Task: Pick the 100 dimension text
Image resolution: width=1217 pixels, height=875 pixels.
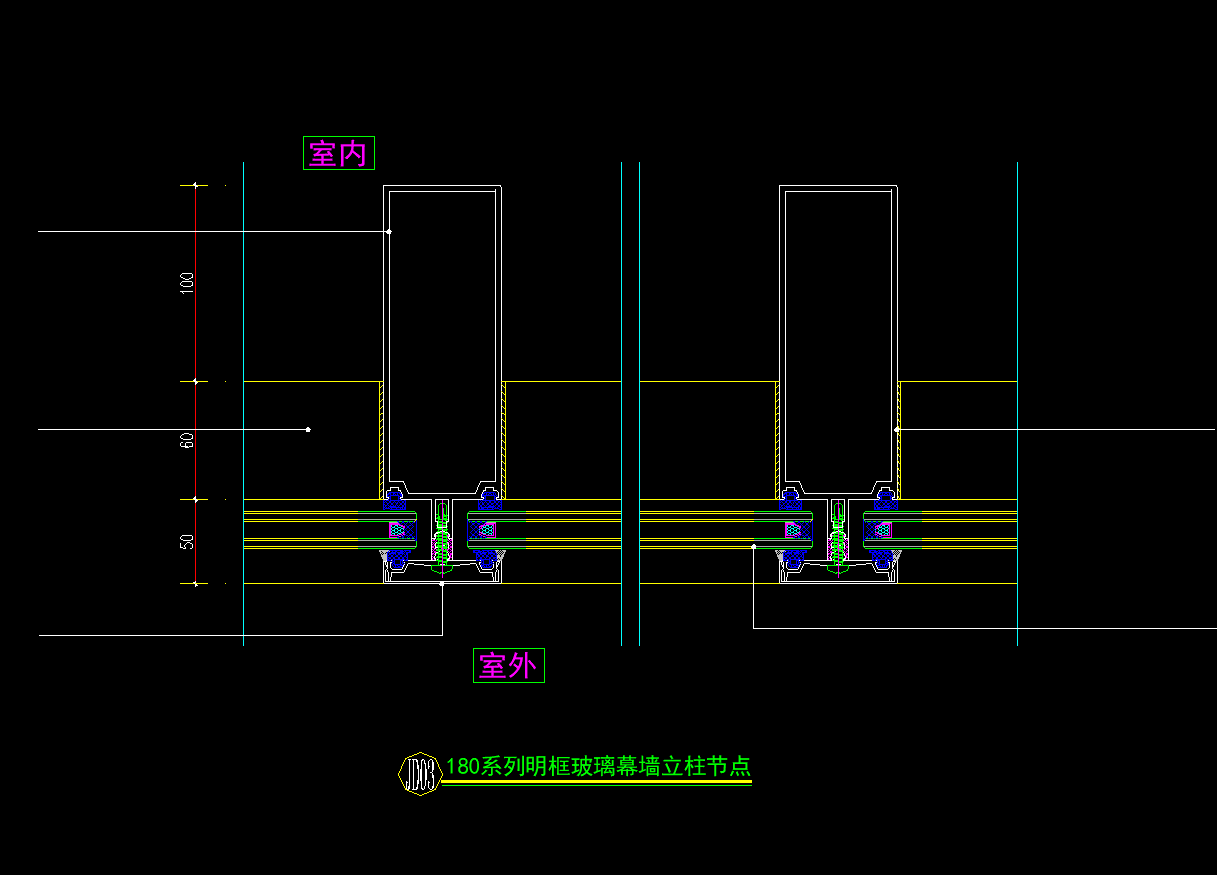Action: (187, 283)
